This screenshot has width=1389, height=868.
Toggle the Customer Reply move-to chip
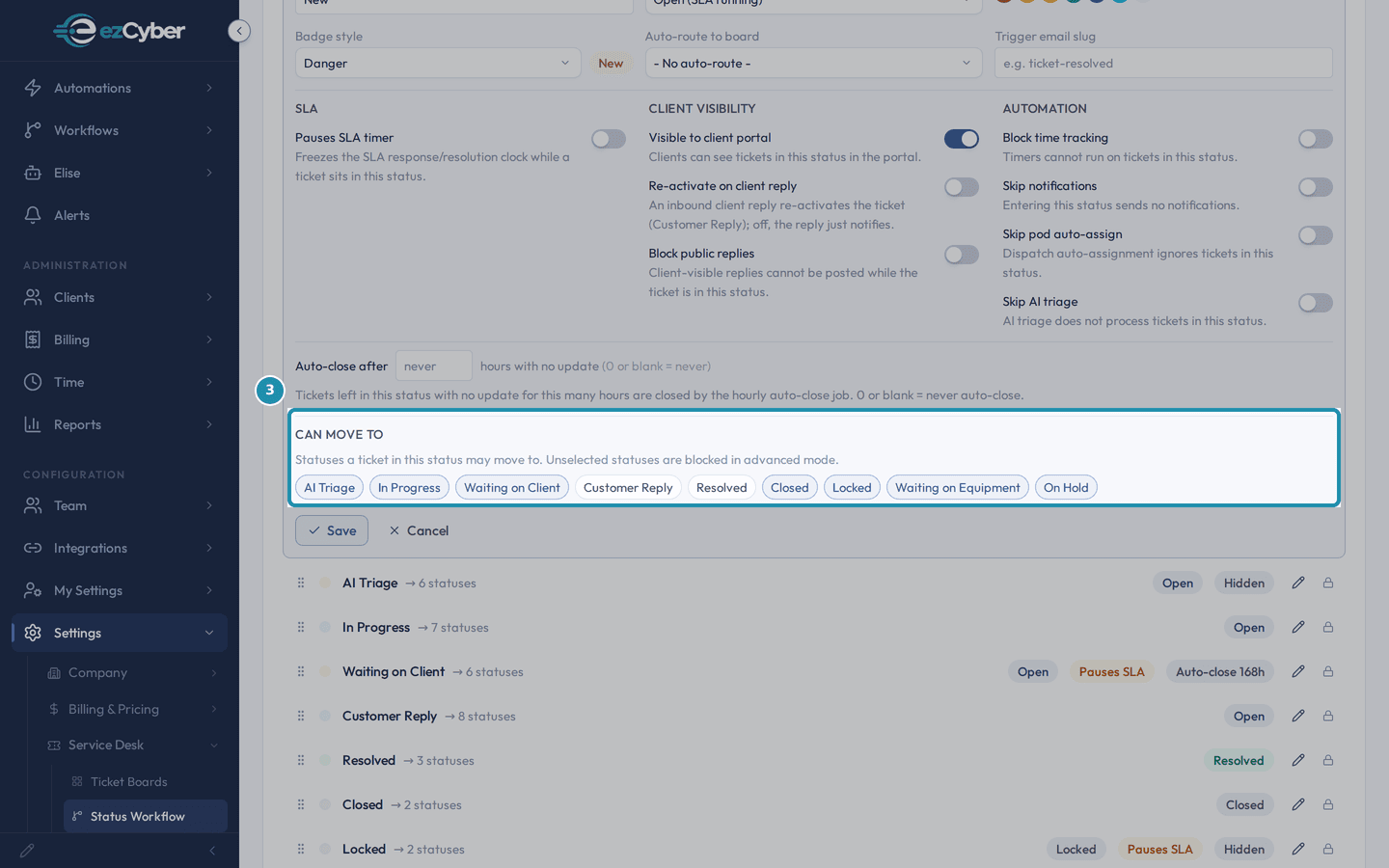(628, 487)
